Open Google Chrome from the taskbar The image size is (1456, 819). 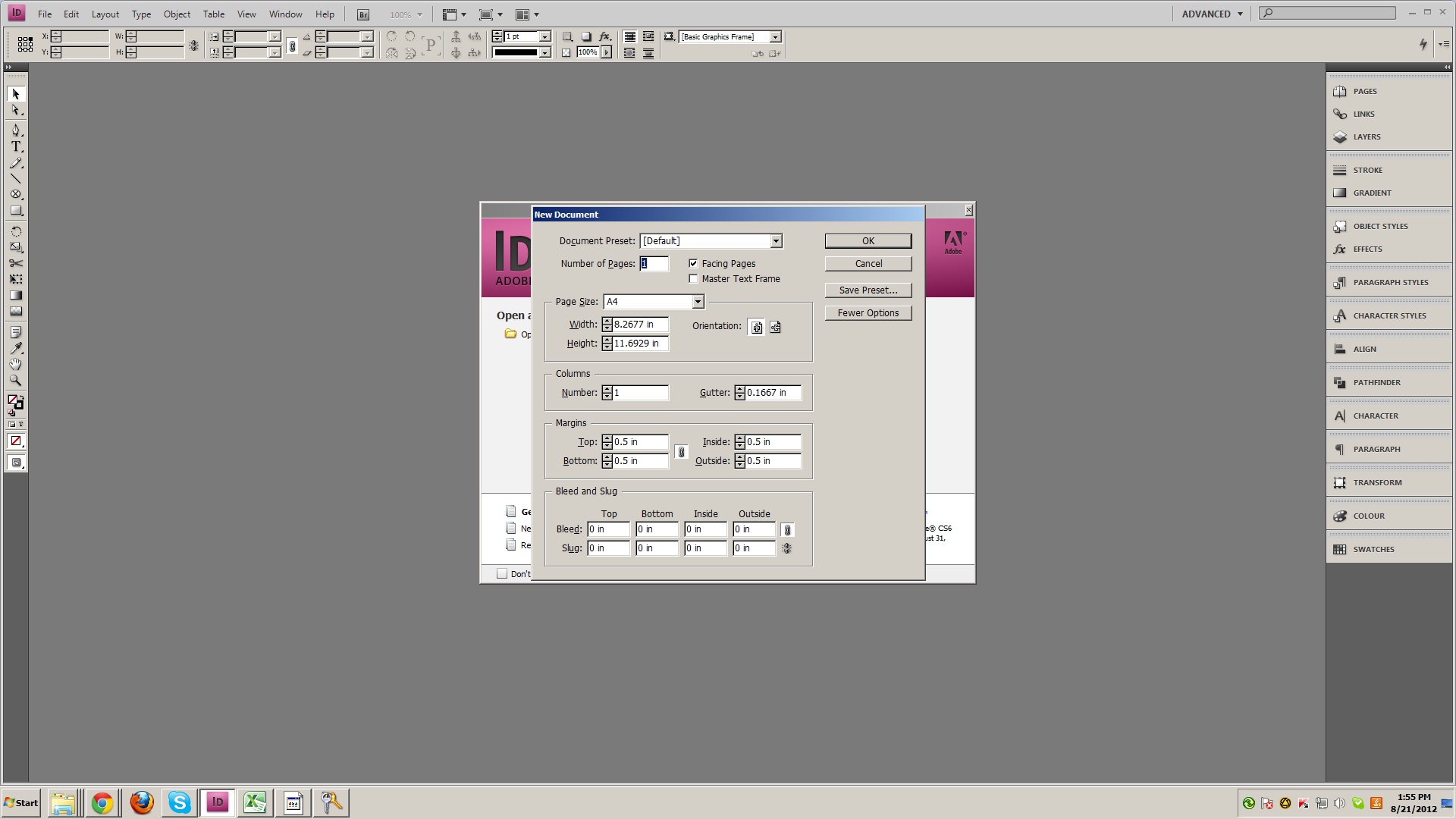click(102, 802)
